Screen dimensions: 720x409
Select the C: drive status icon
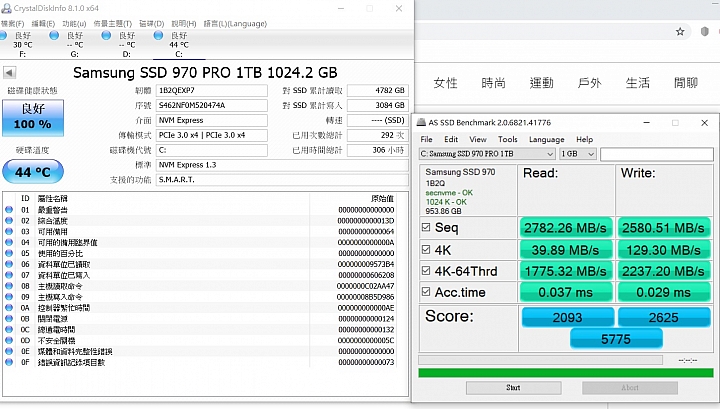tap(159, 36)
